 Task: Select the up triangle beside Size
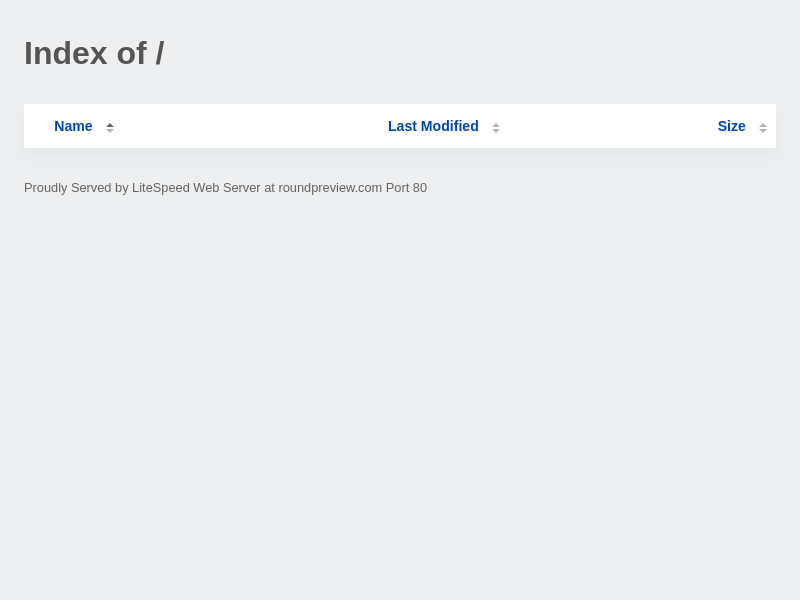[763, 124]
